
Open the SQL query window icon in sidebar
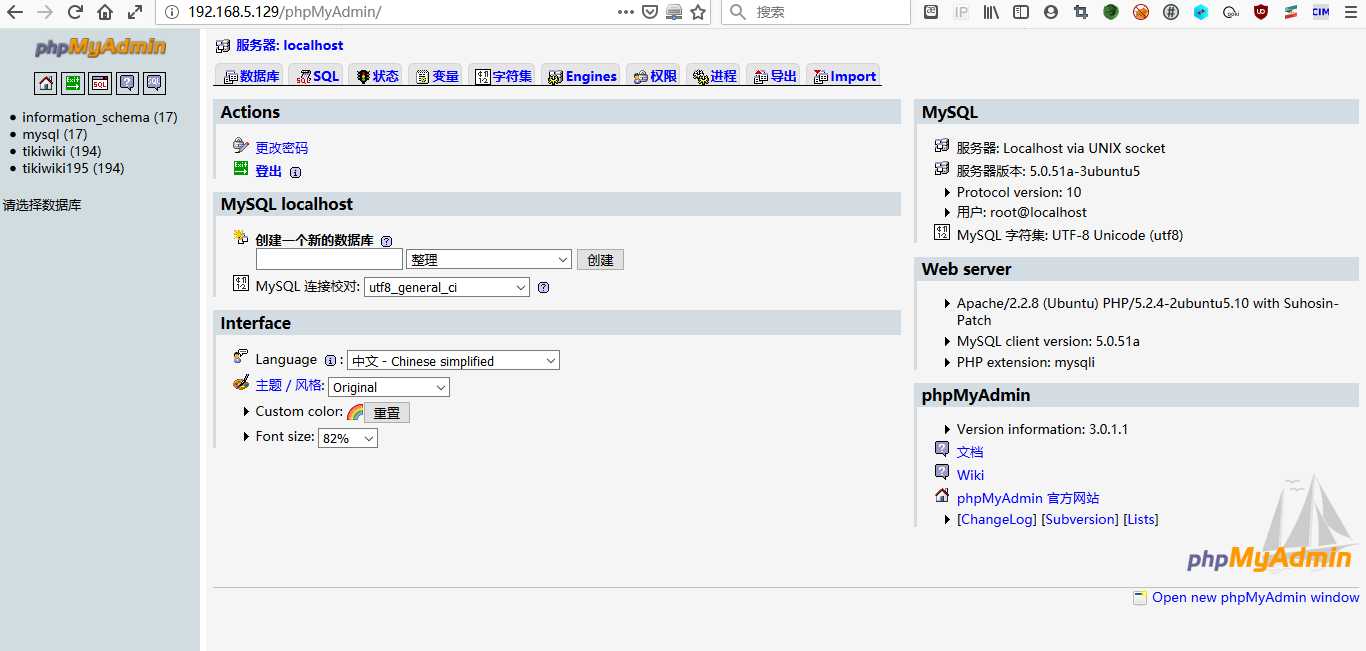(x=100, y=83)
